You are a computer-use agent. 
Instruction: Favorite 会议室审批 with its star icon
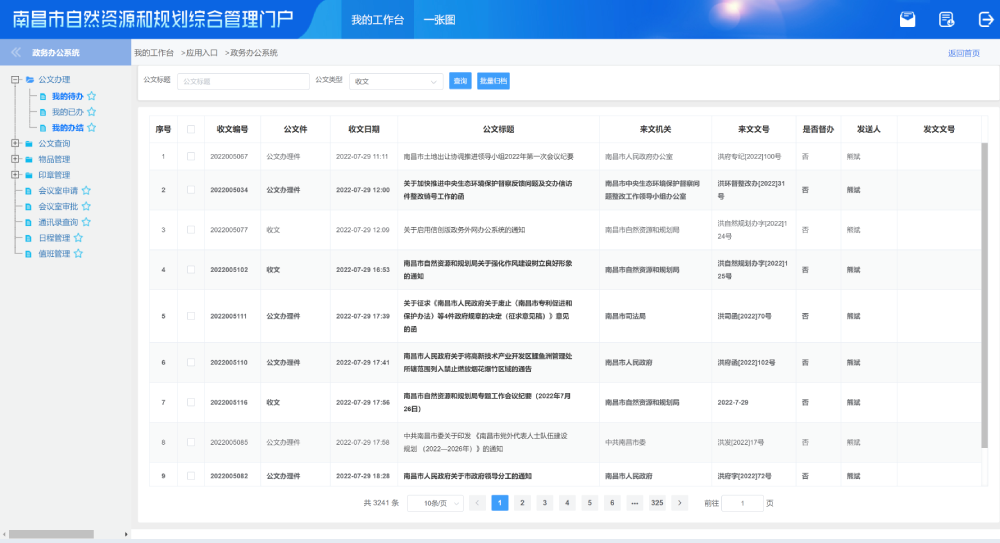click(x=86, y=207)
